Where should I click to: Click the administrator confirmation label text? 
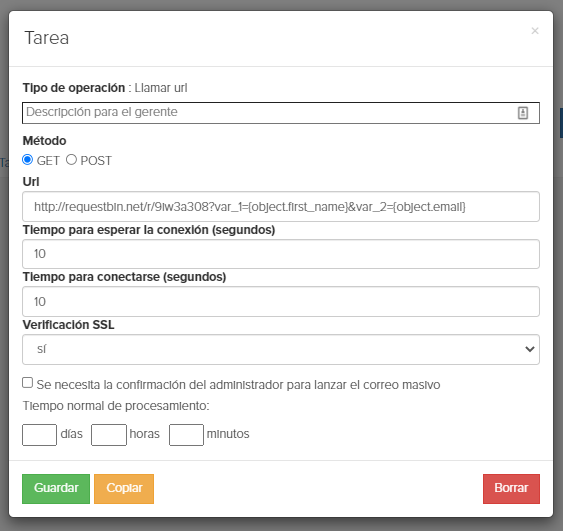point(238,385)
